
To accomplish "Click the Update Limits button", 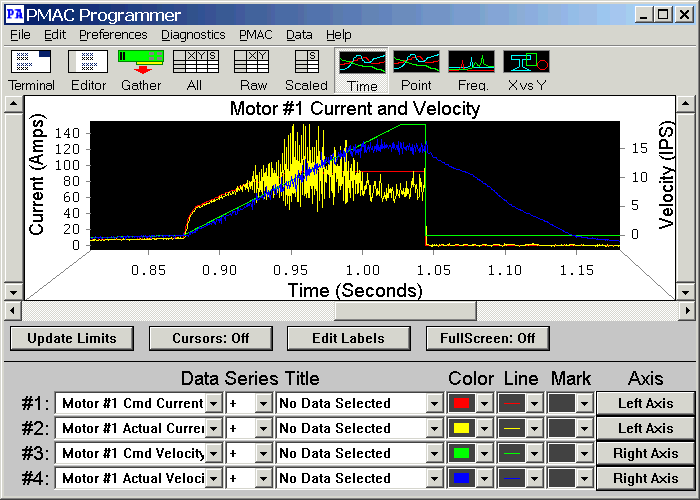I will pyautogui.click(x=71, y=338).
